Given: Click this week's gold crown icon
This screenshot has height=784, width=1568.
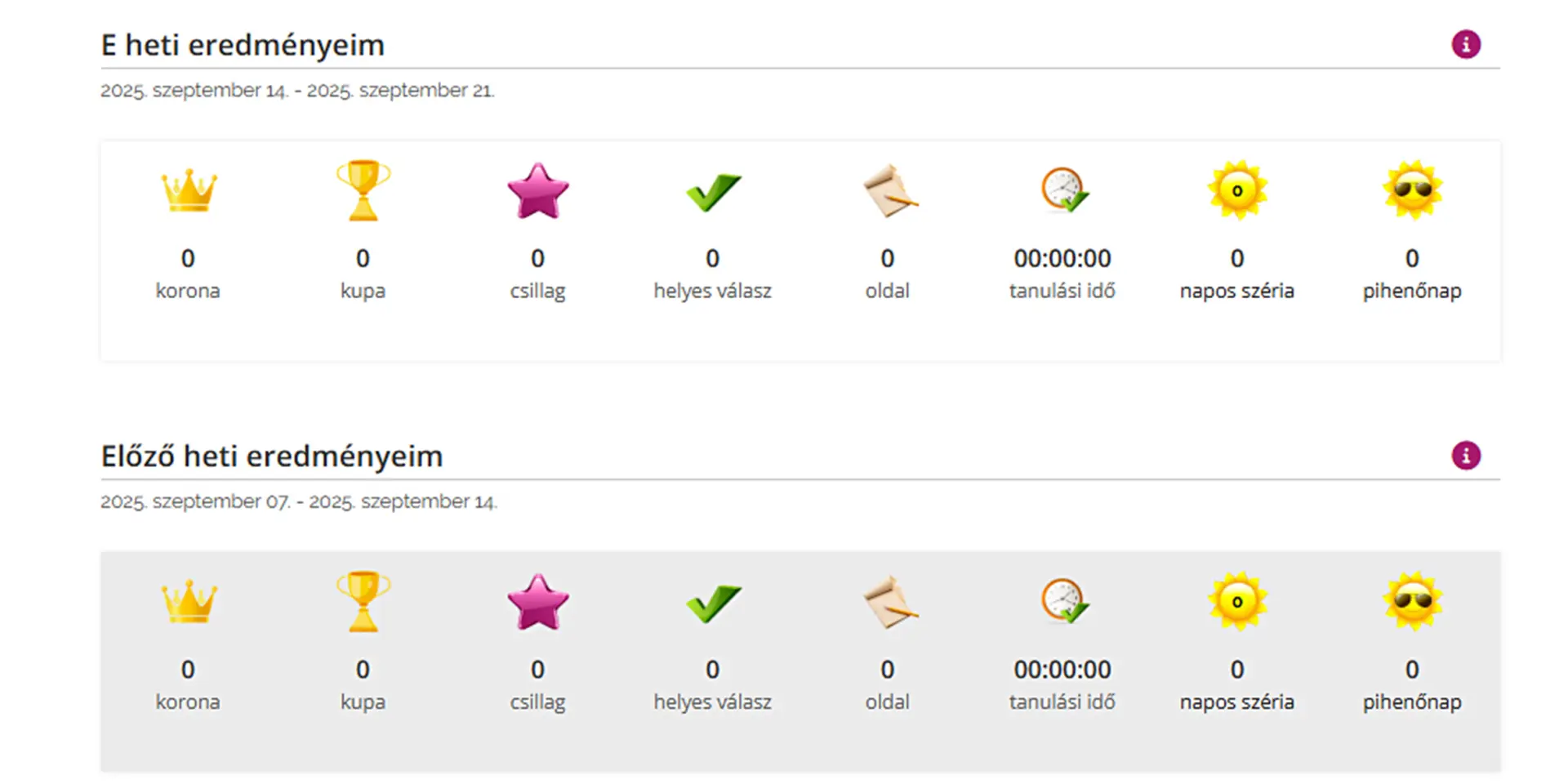Looking at the screenshot, I should point(189,191).
